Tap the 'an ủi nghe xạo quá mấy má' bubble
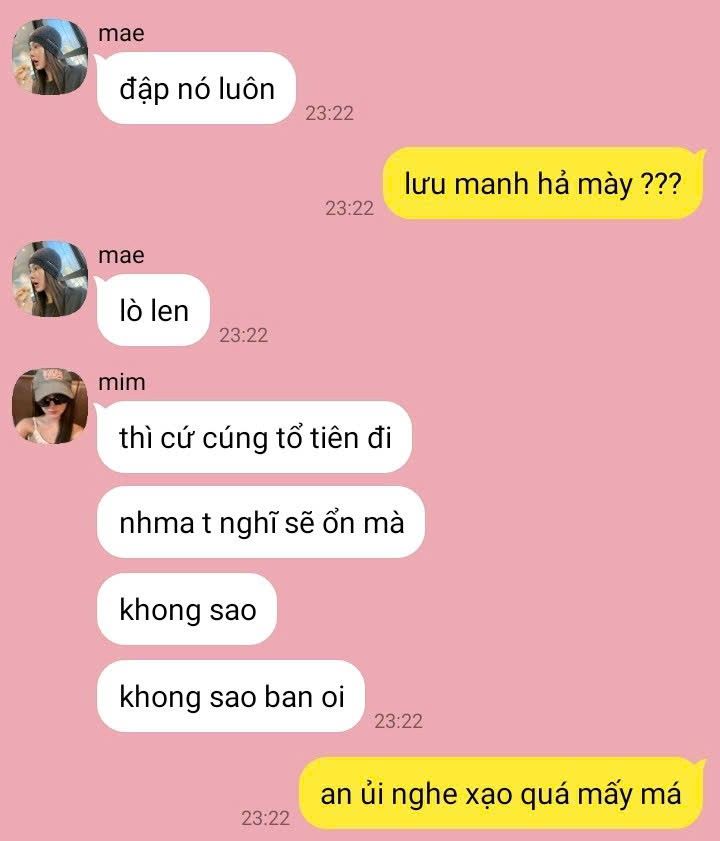The image size is (720, 841). [501, 794]
